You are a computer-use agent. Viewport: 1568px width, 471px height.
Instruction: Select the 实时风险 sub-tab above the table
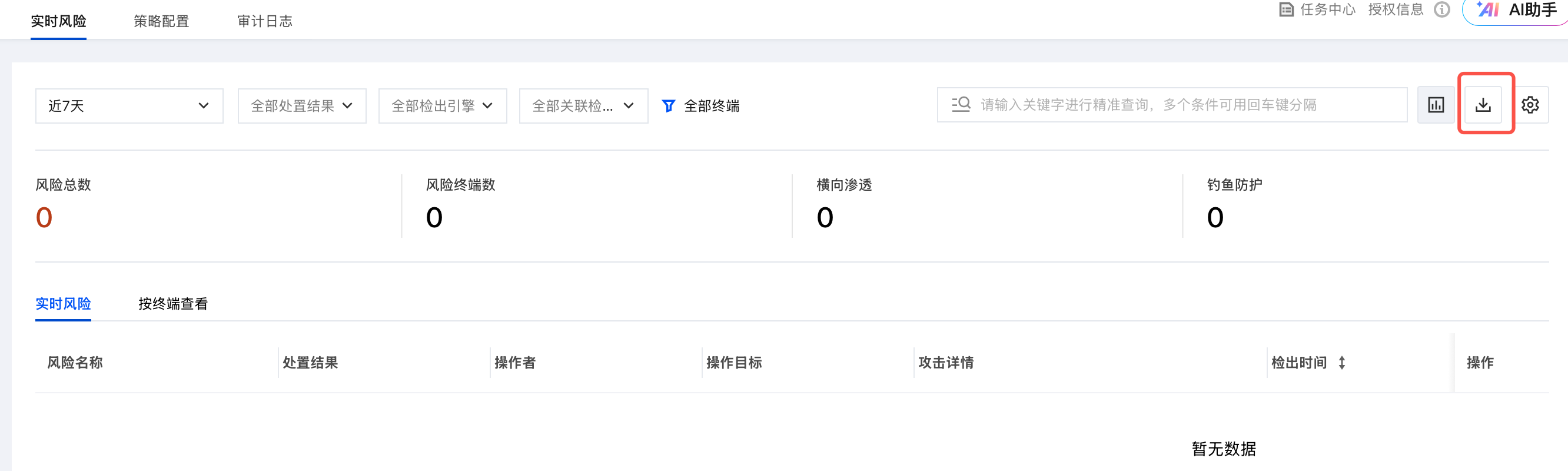click(64, 304)
